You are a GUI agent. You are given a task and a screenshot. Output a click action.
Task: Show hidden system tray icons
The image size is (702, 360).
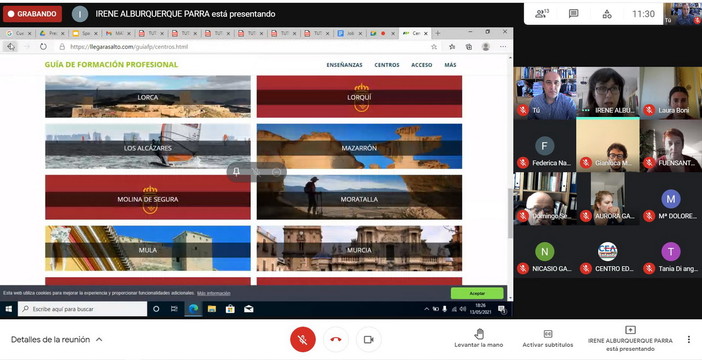(426, 309)
